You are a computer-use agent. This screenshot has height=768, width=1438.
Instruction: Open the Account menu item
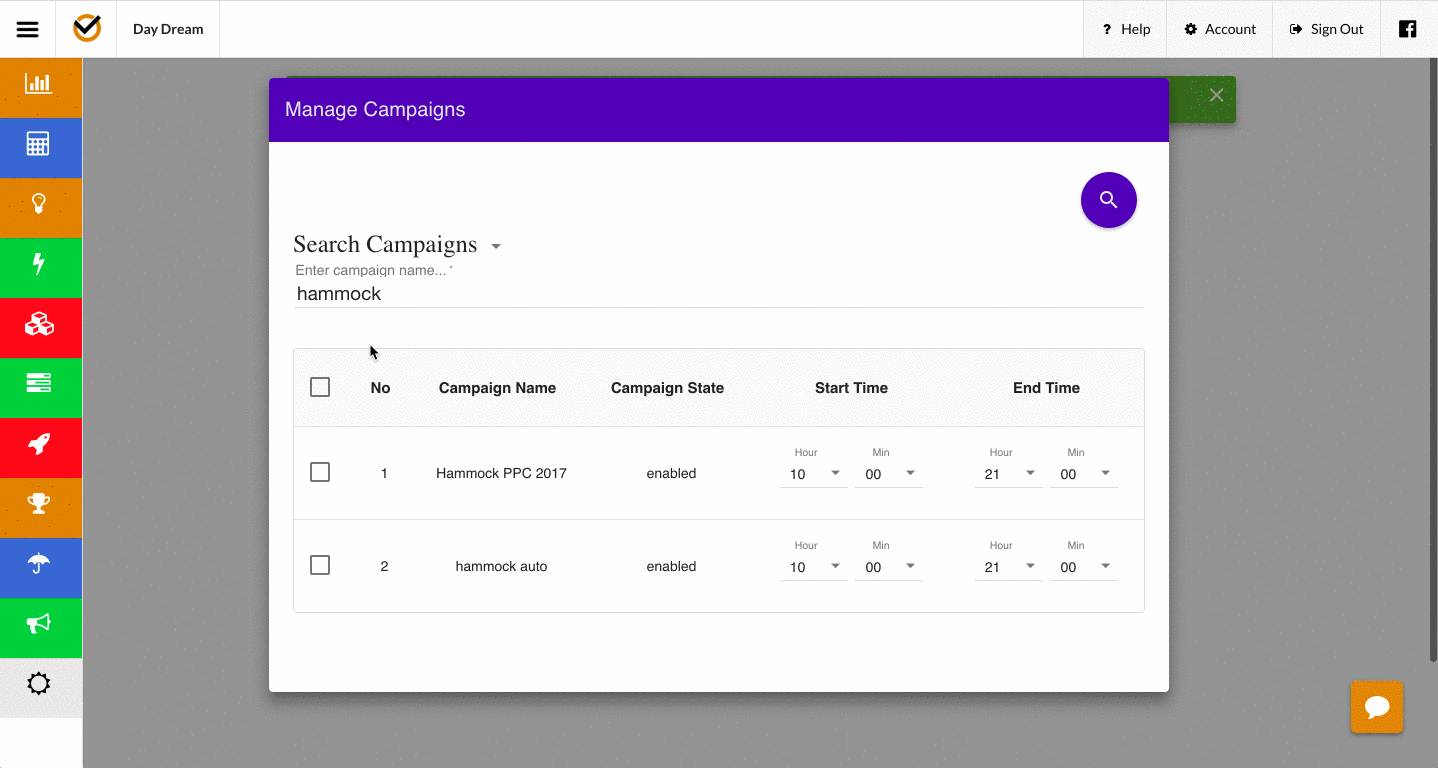[1220, 29]
